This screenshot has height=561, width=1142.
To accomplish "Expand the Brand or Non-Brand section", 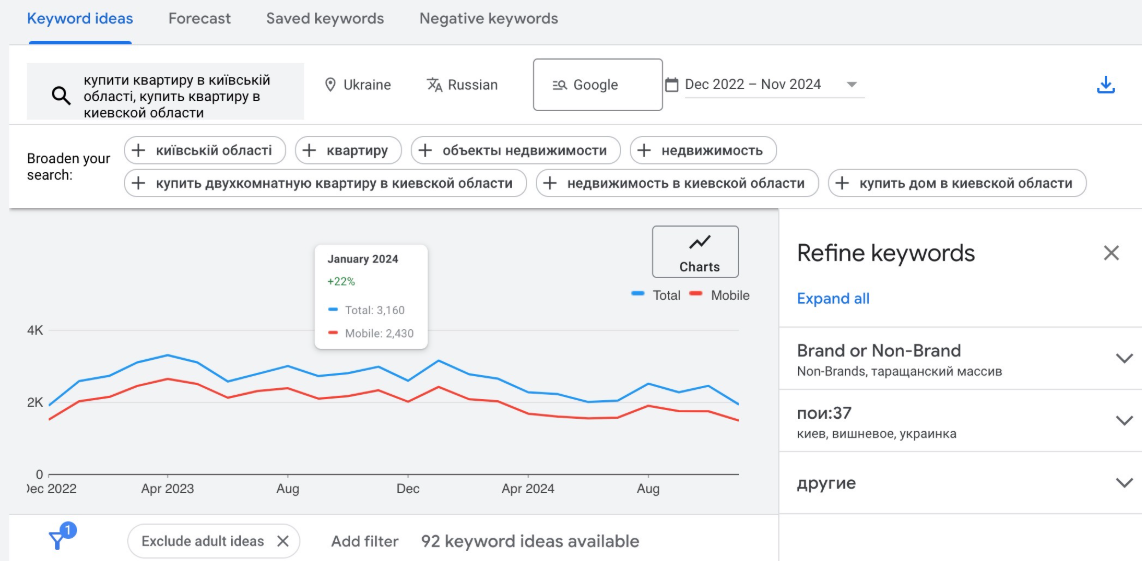I will (1123, 358).
